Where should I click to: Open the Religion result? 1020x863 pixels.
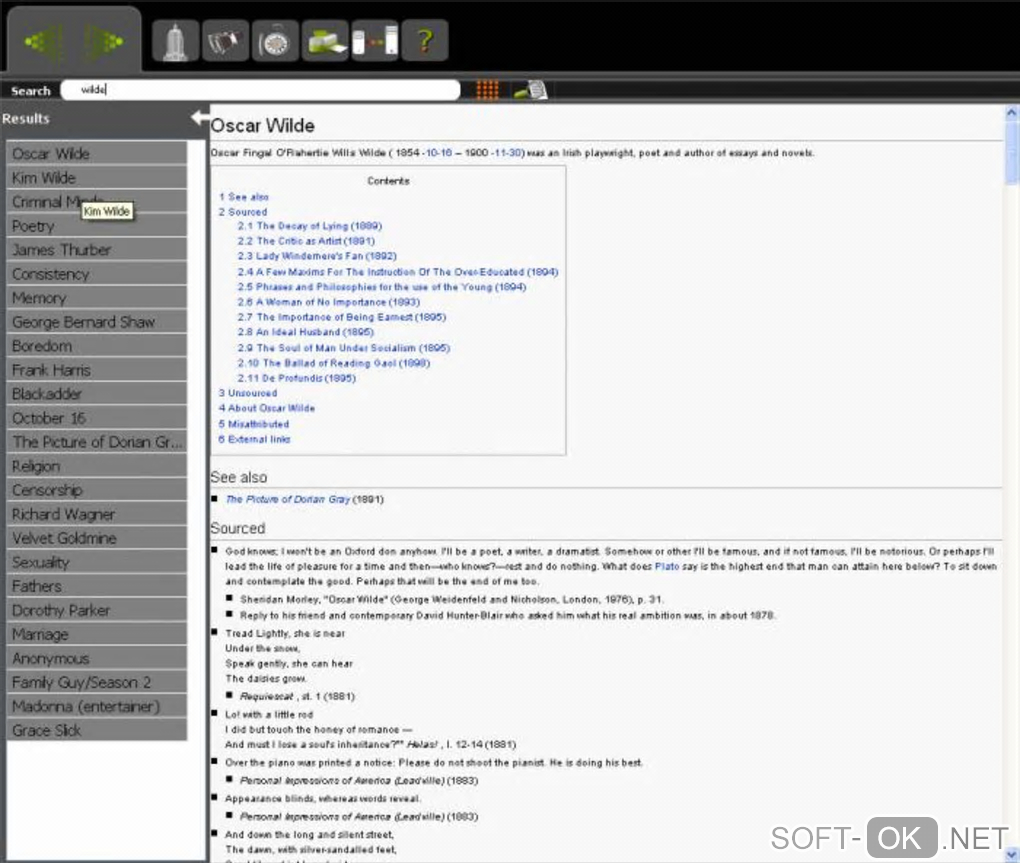pyautogui.click(x=96, y=466)
